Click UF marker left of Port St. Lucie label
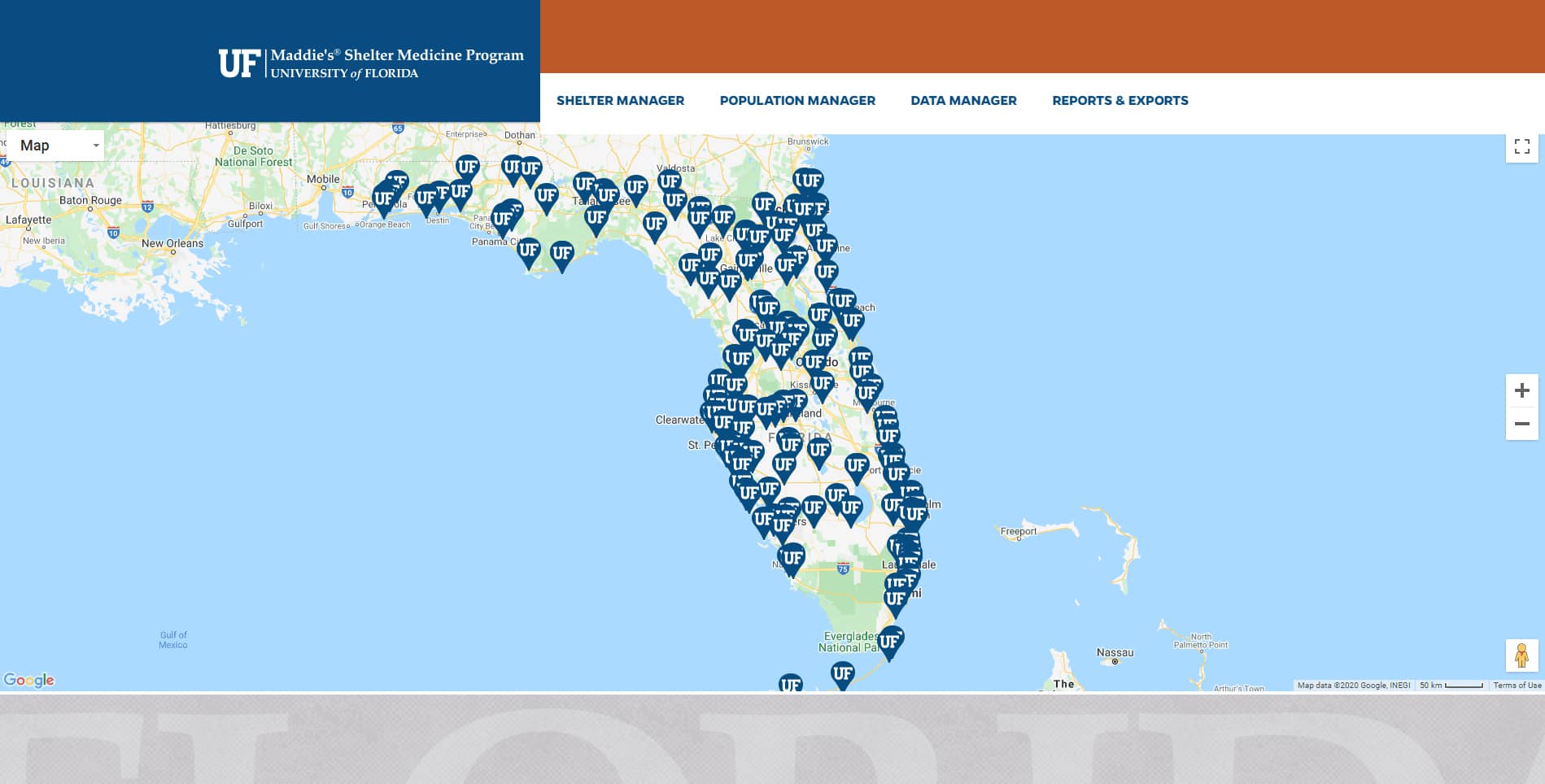This screenshot has height=784, width=1545. pyautogui.click(x=856, y=468)
